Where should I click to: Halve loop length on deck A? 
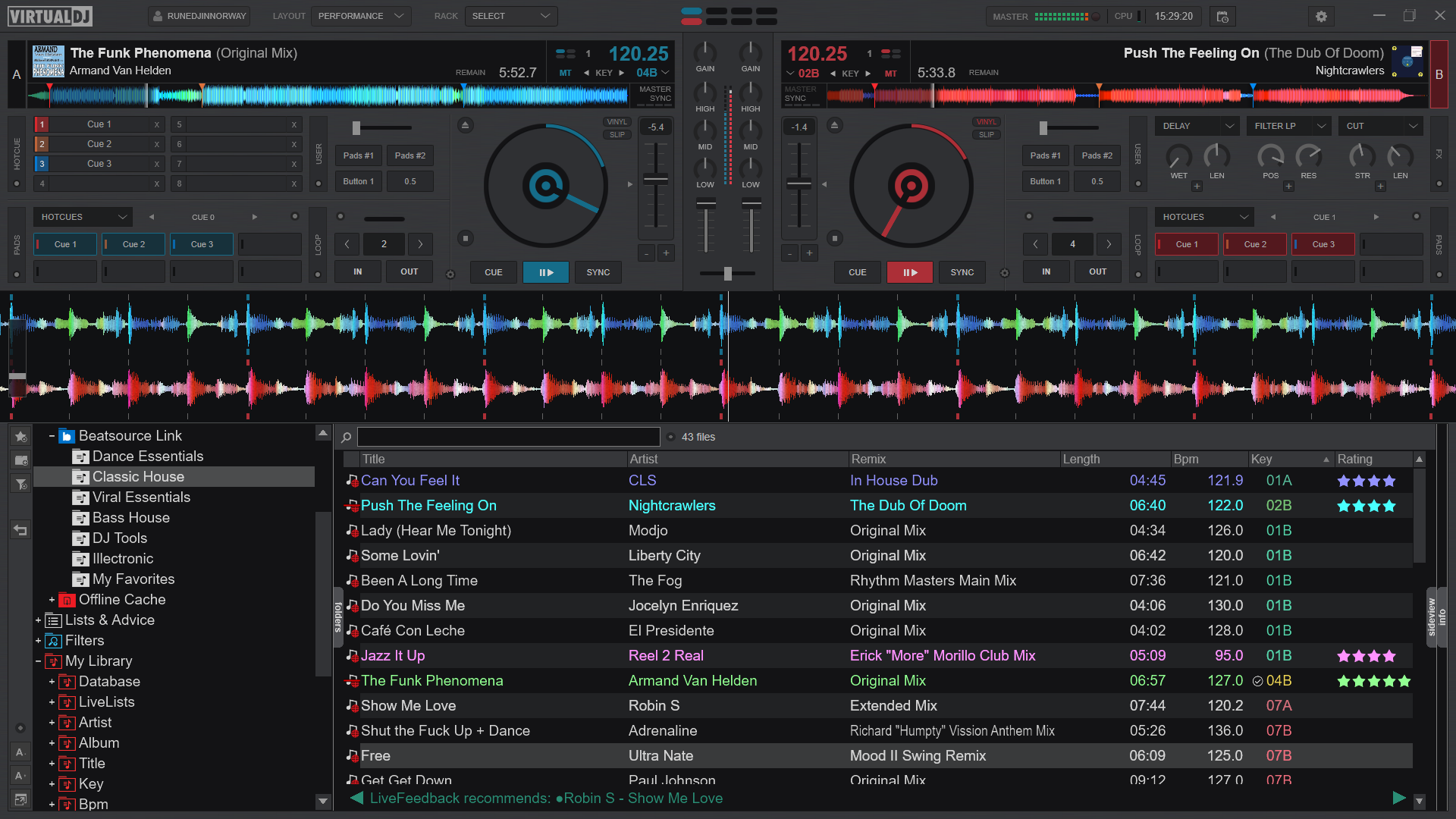[x=347, y=244]
